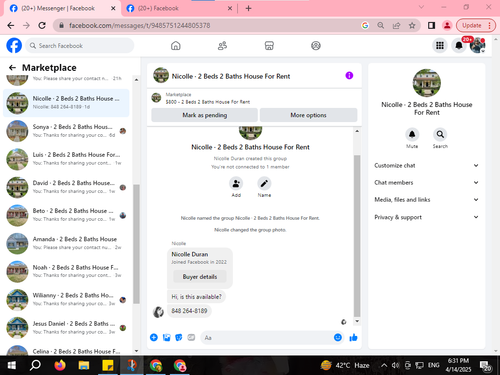500x375 pixels.
Task: Open Groups icon in the top navigation
Action: (316, 46)
